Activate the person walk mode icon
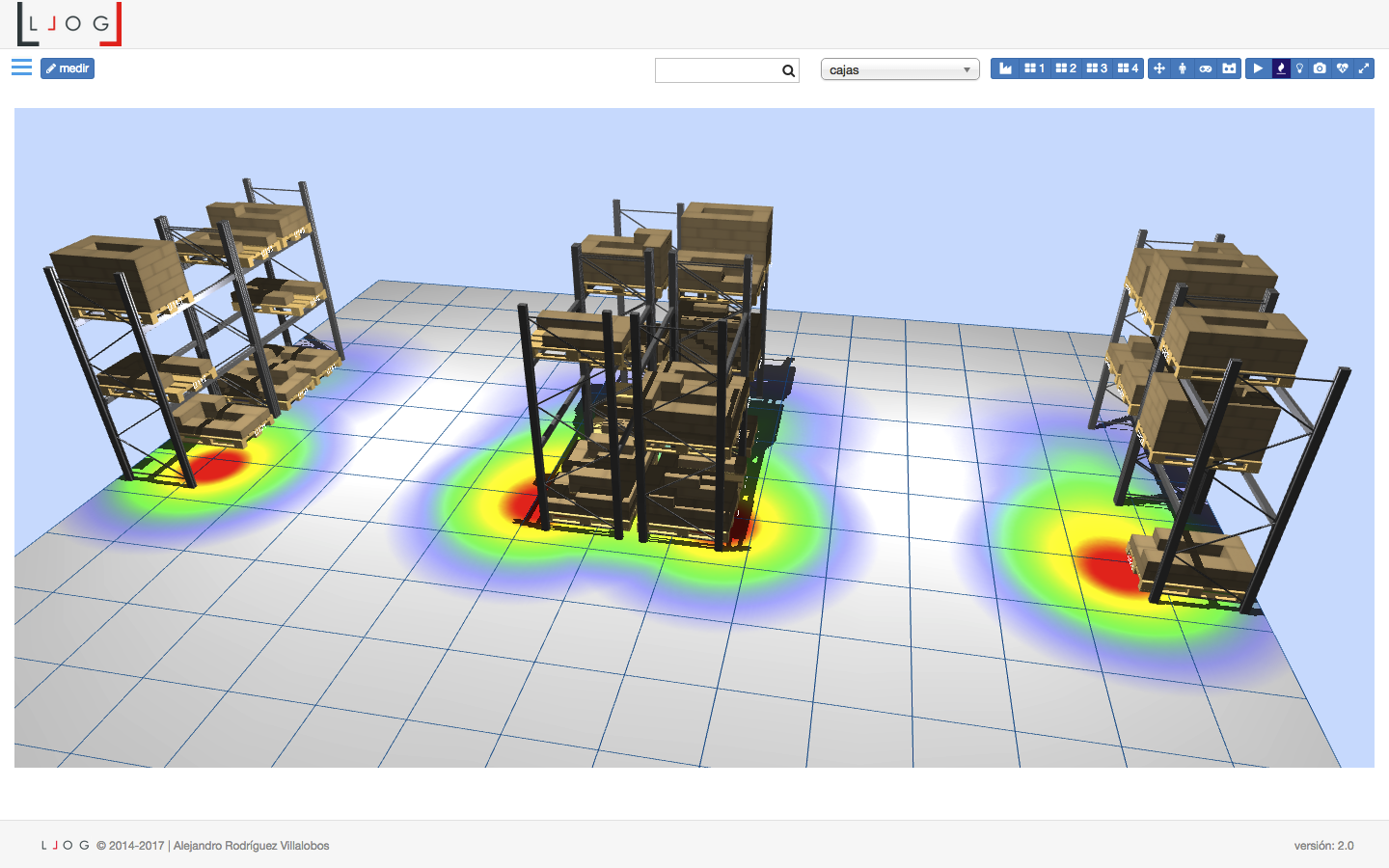 pyautogui.click(x=1183, y=68)
